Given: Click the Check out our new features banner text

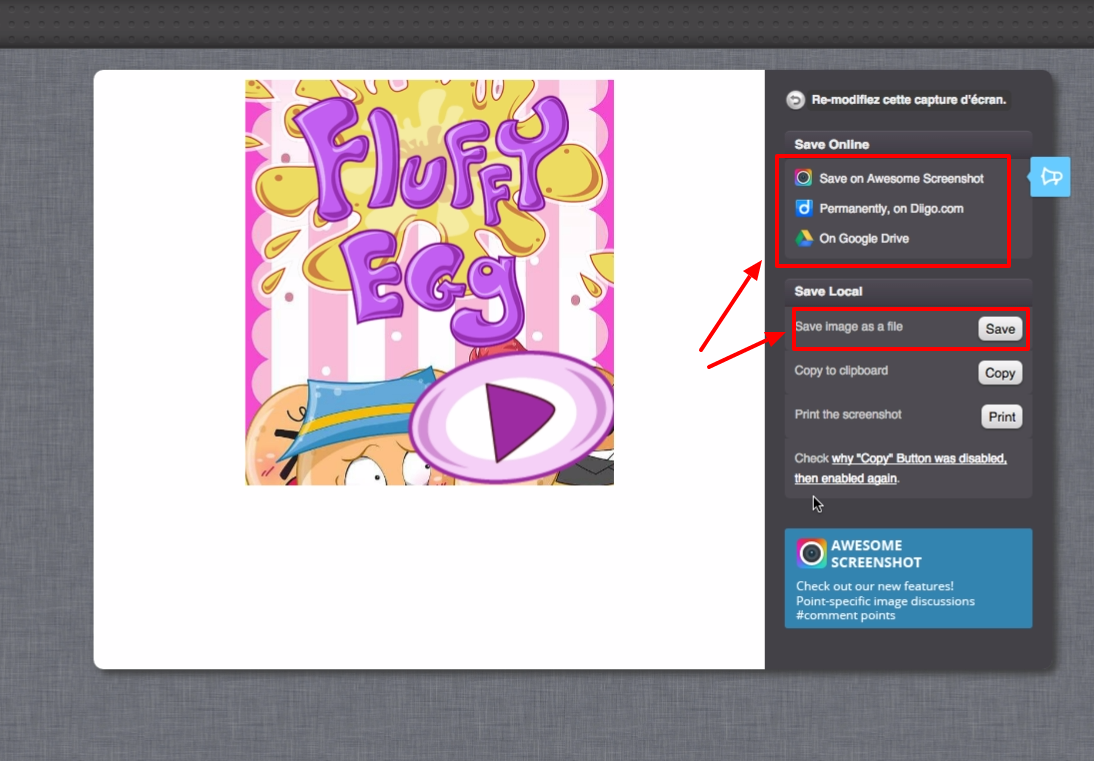Looking at the screenshot, I should (874, 586).
